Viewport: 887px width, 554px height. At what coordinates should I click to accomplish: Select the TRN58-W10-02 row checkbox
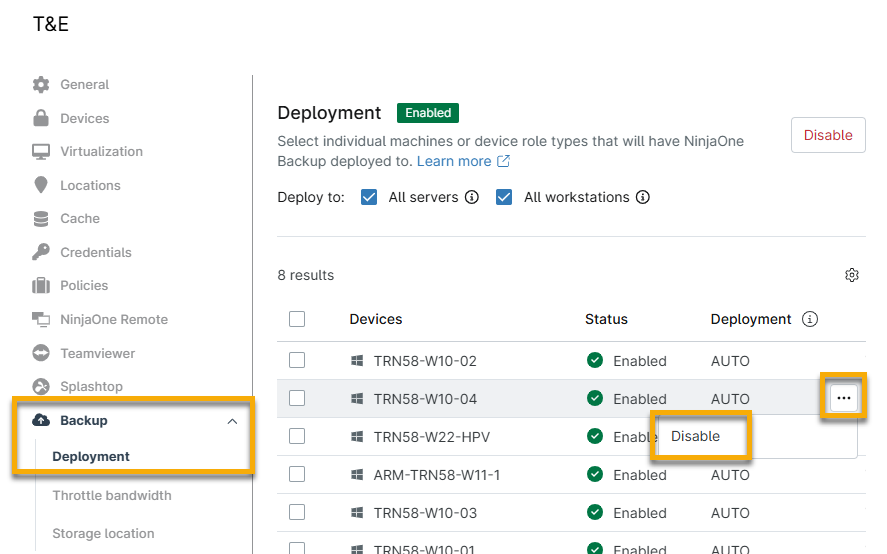[297, 361]
